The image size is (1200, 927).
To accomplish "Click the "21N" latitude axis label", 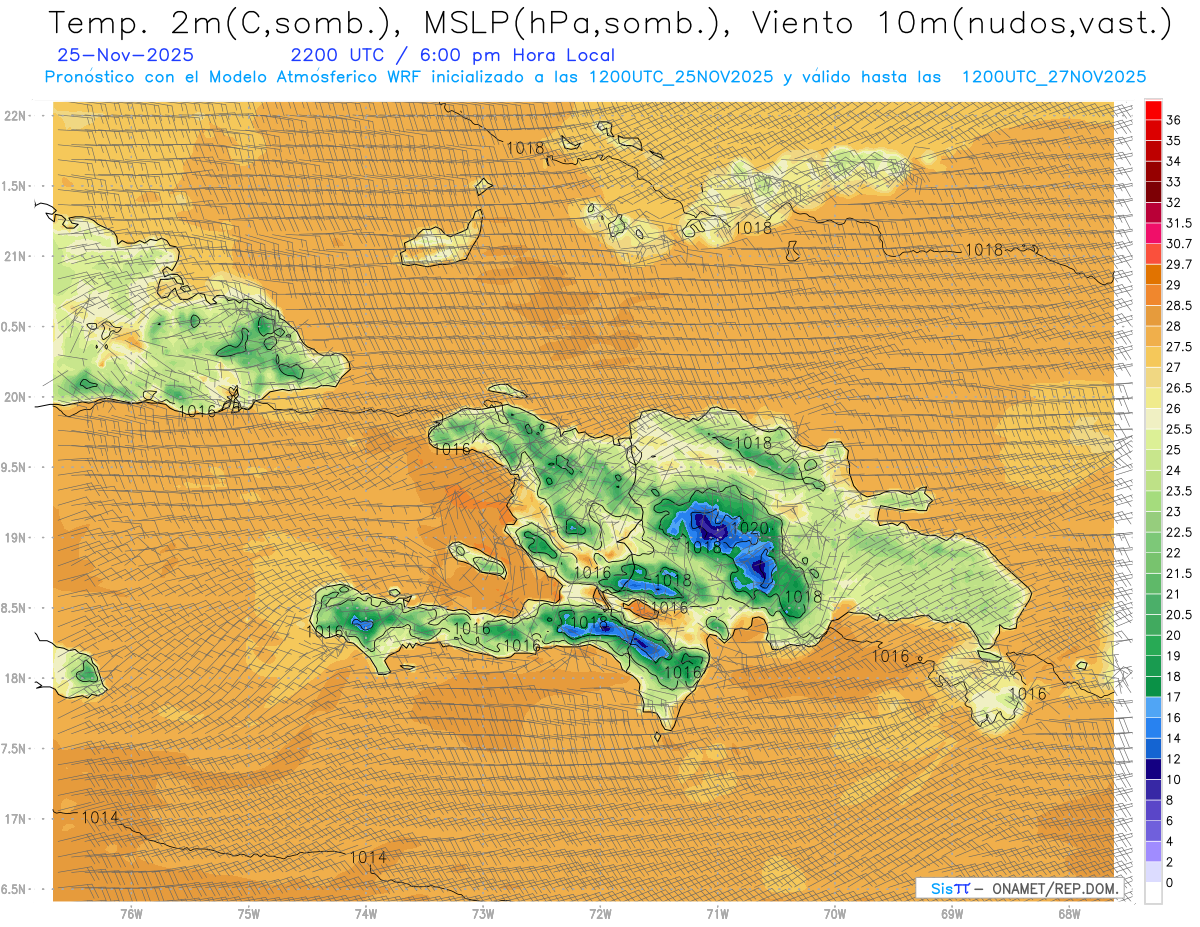I will click(x=16, y=256).
